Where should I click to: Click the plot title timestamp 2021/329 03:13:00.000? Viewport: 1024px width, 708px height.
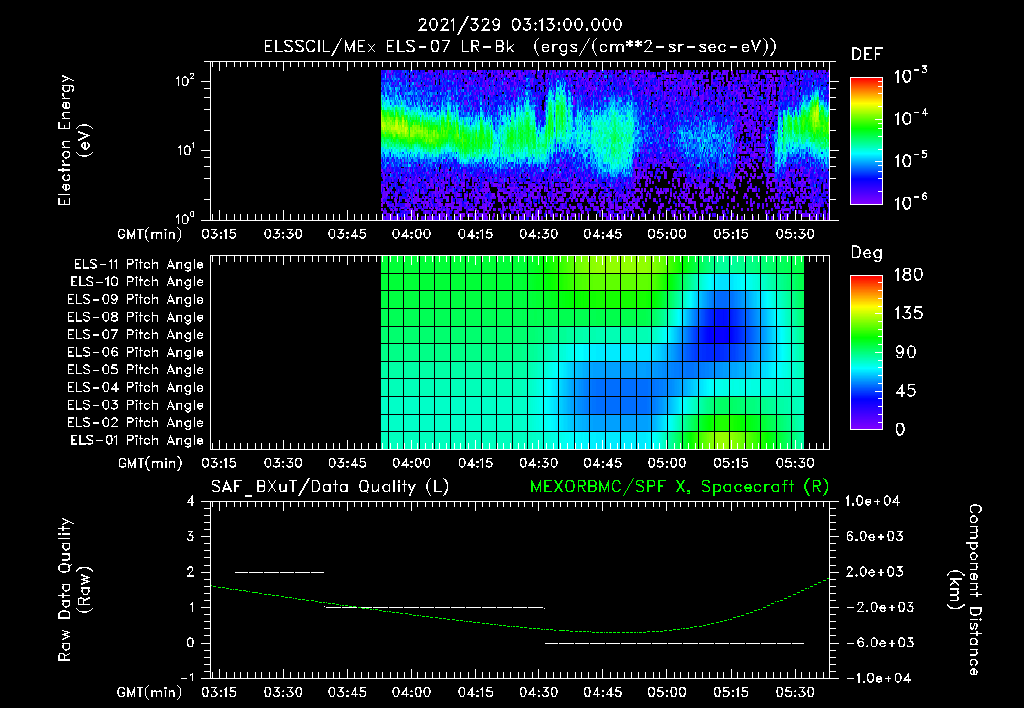[520, 25]
